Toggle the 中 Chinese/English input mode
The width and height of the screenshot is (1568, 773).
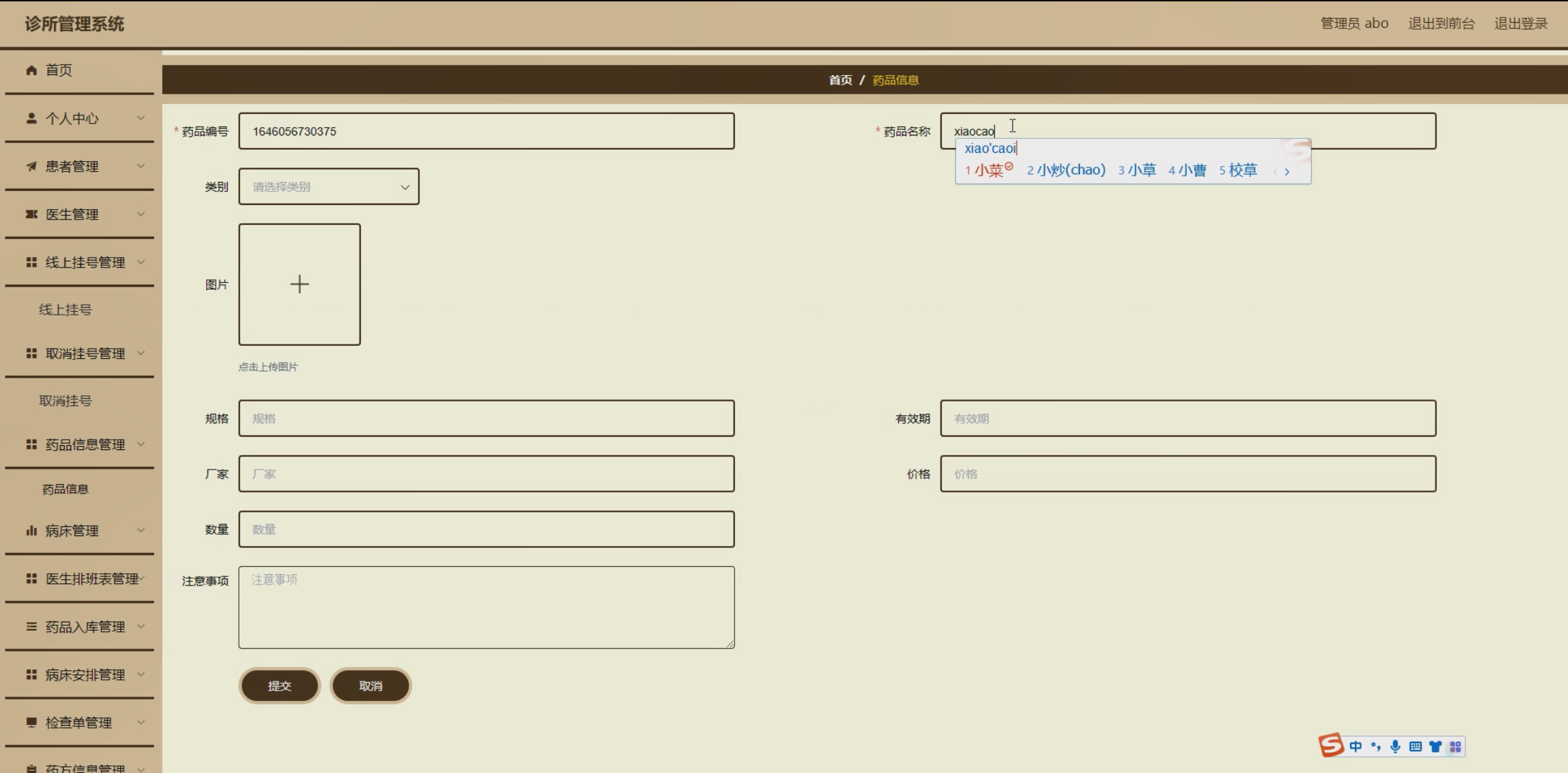(x=1356, y=747)
